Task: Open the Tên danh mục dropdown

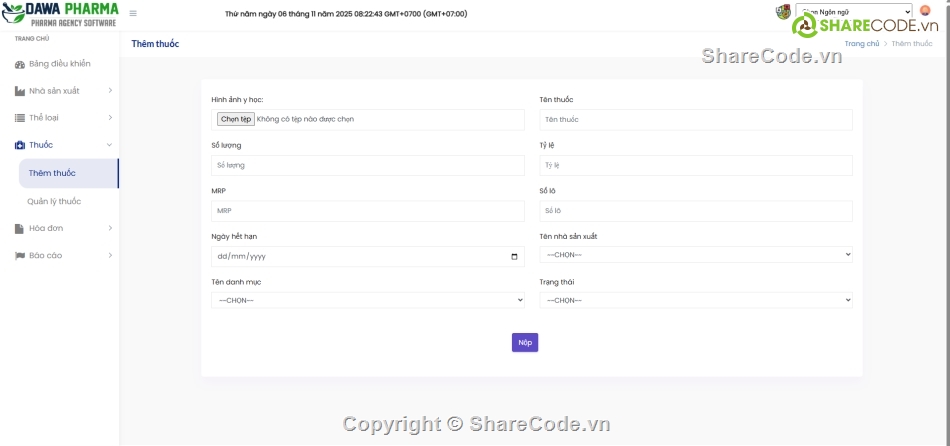Action: [x=367, y=300]
